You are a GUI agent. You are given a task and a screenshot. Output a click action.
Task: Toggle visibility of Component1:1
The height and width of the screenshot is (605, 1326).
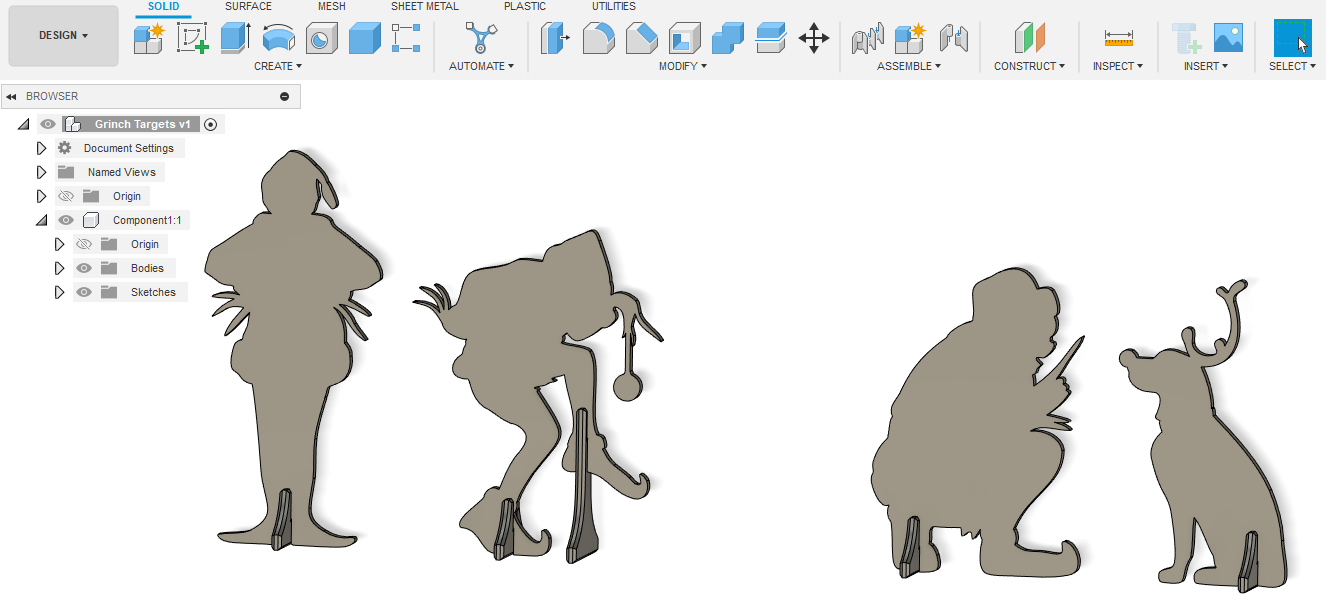pos(66,220)
